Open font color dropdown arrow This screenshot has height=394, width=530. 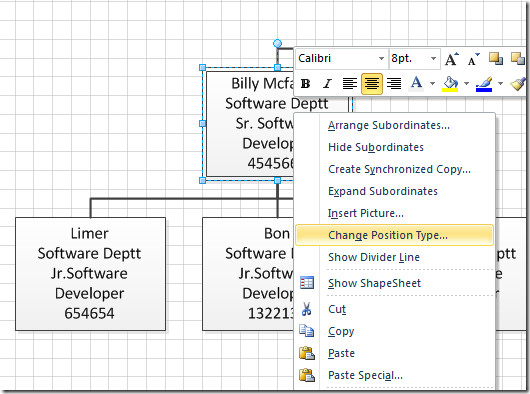[x=432, y=83]
